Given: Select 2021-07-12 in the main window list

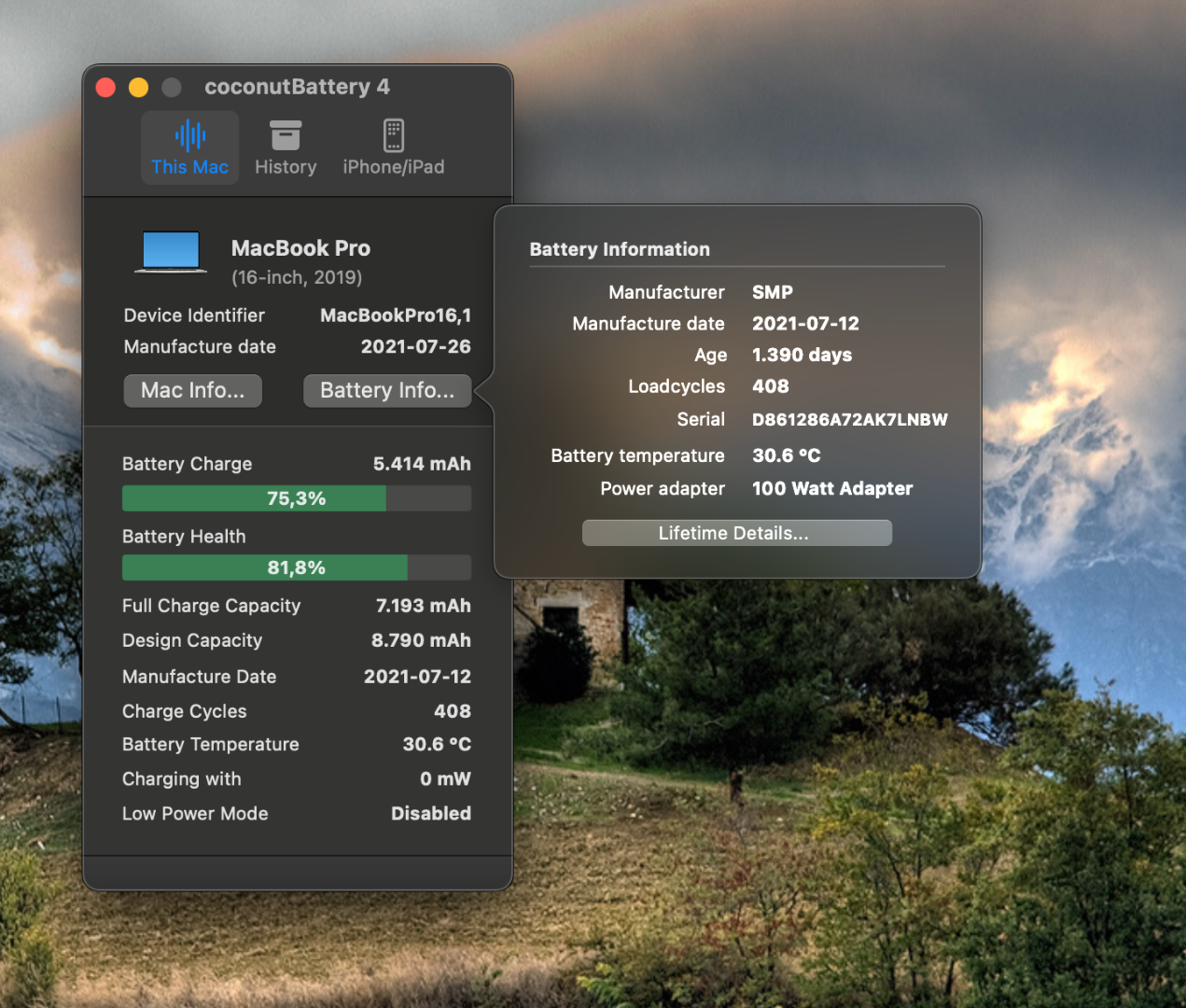Looking at the screenshot, I should [417, 677].
